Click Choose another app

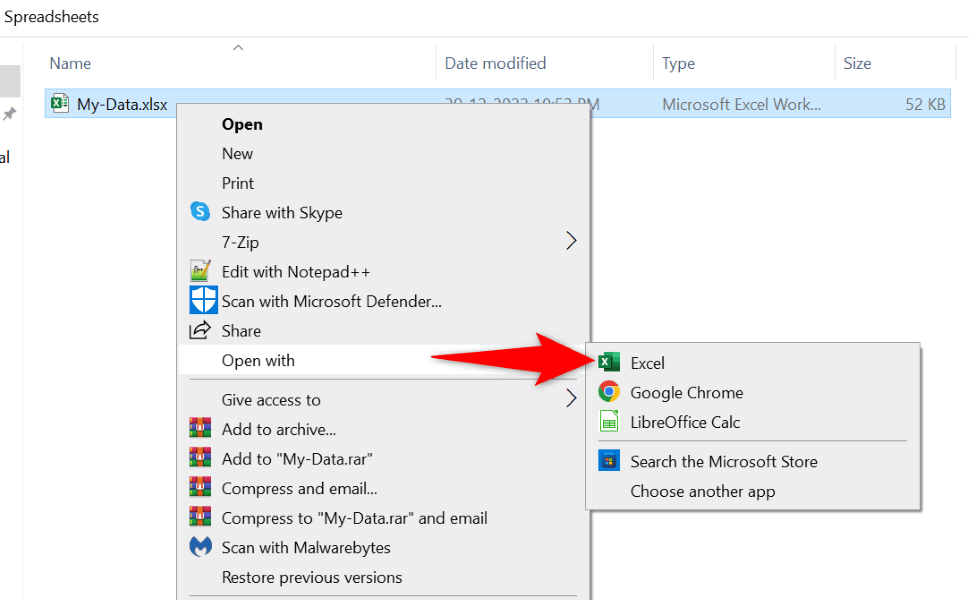click(x=702, y=491)
